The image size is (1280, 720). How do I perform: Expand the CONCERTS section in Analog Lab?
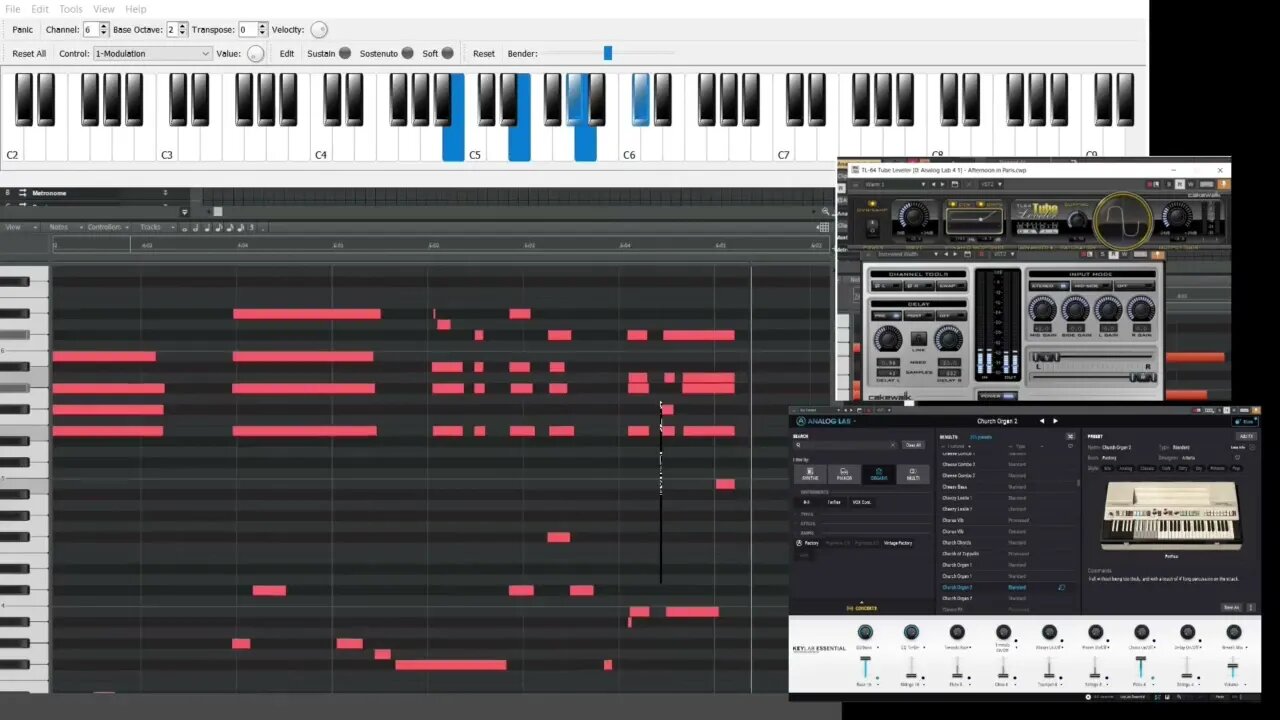point(862,608)
